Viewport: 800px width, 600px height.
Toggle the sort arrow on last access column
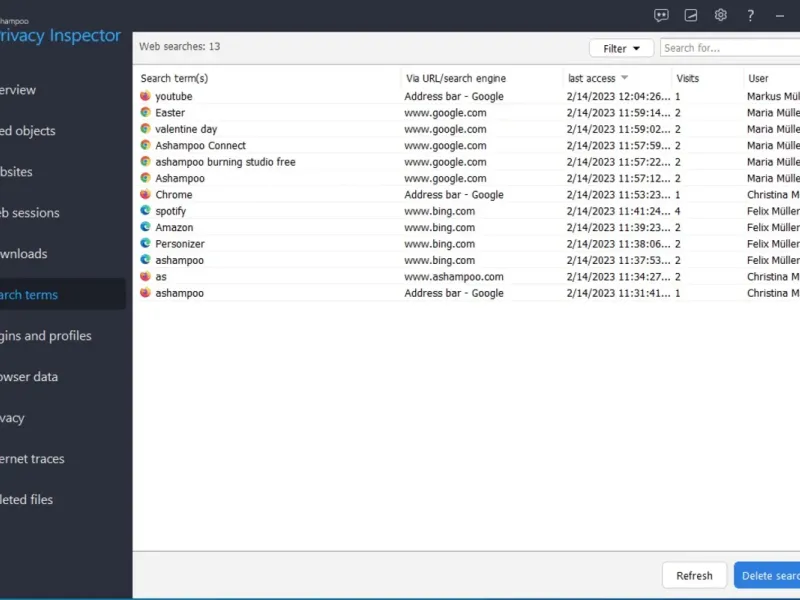[624, 78]
